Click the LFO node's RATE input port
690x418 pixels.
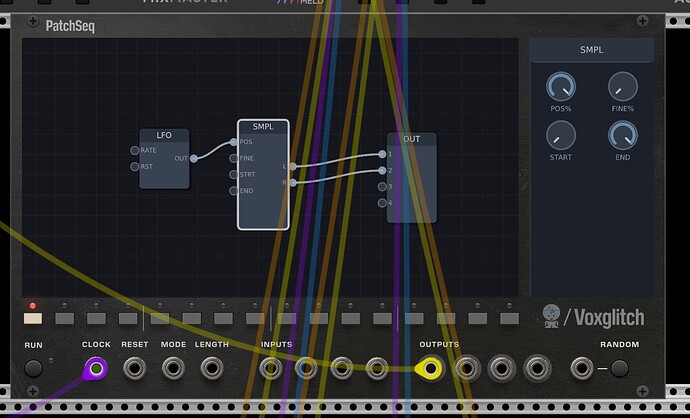point(135,150)
